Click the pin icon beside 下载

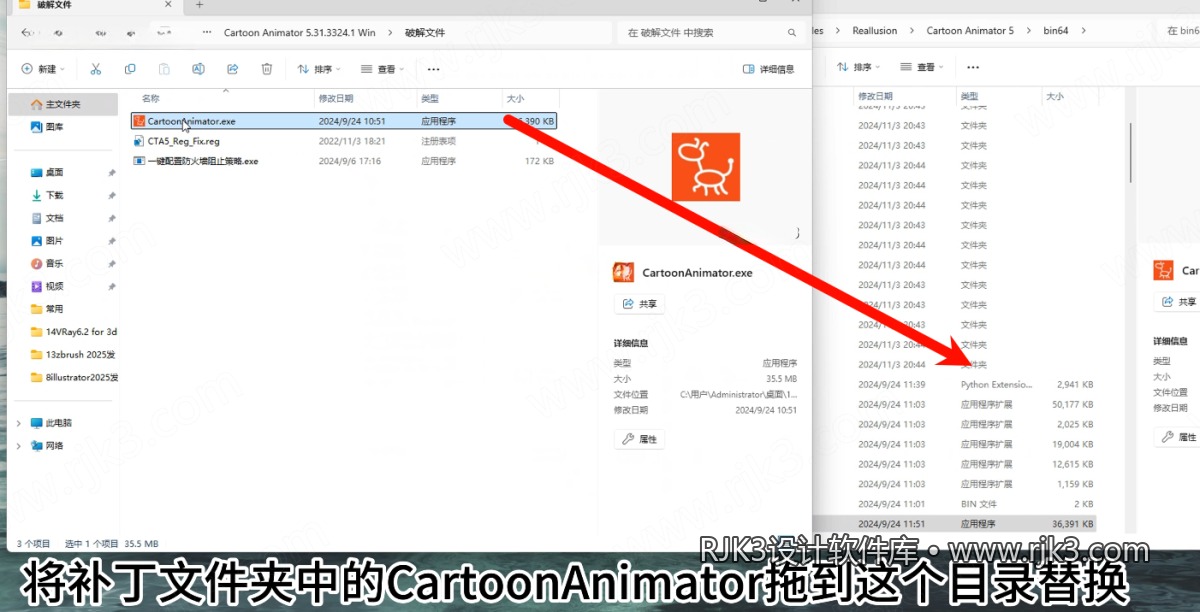point(111,195)
